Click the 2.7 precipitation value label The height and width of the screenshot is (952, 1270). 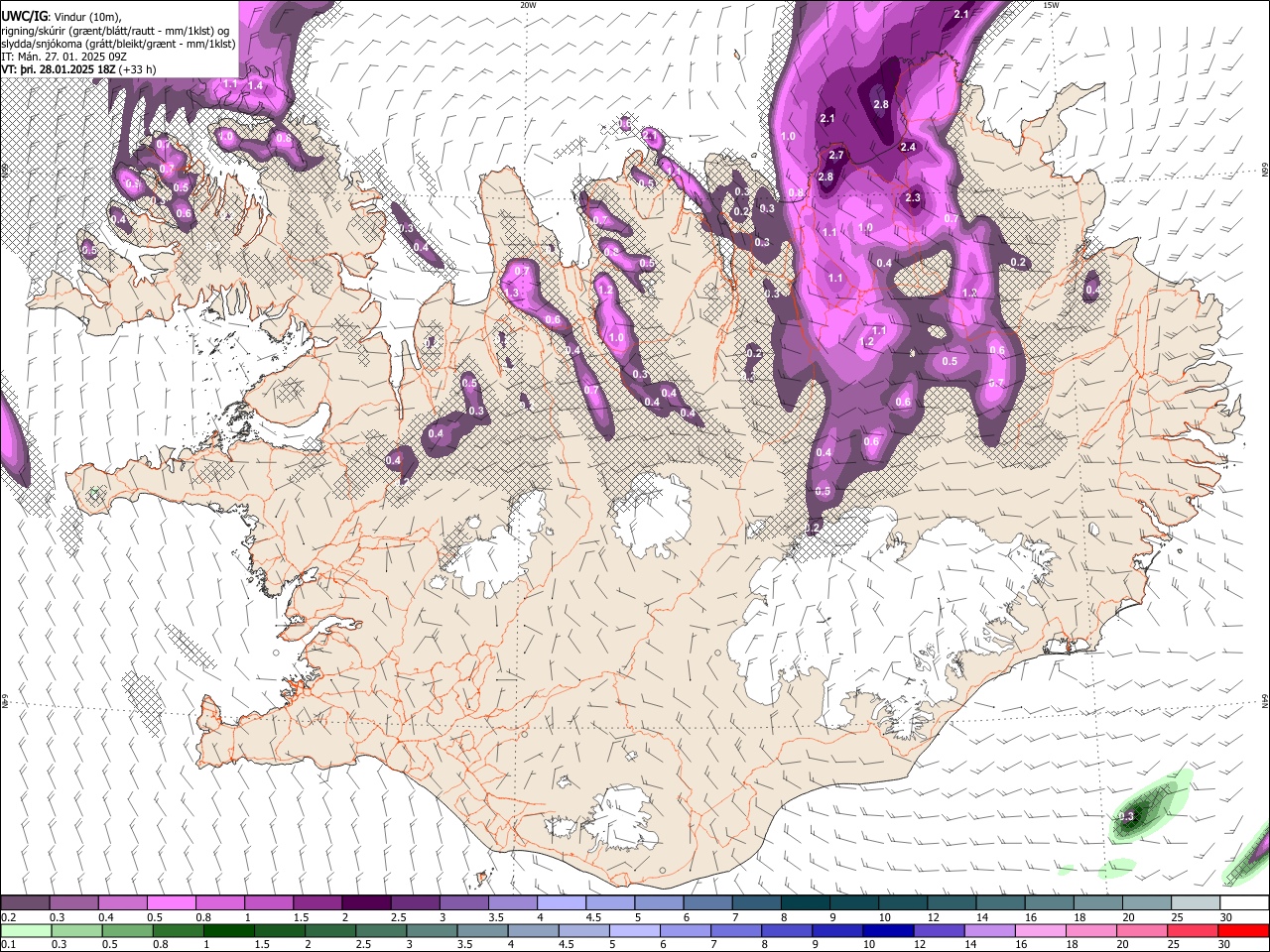835,156
